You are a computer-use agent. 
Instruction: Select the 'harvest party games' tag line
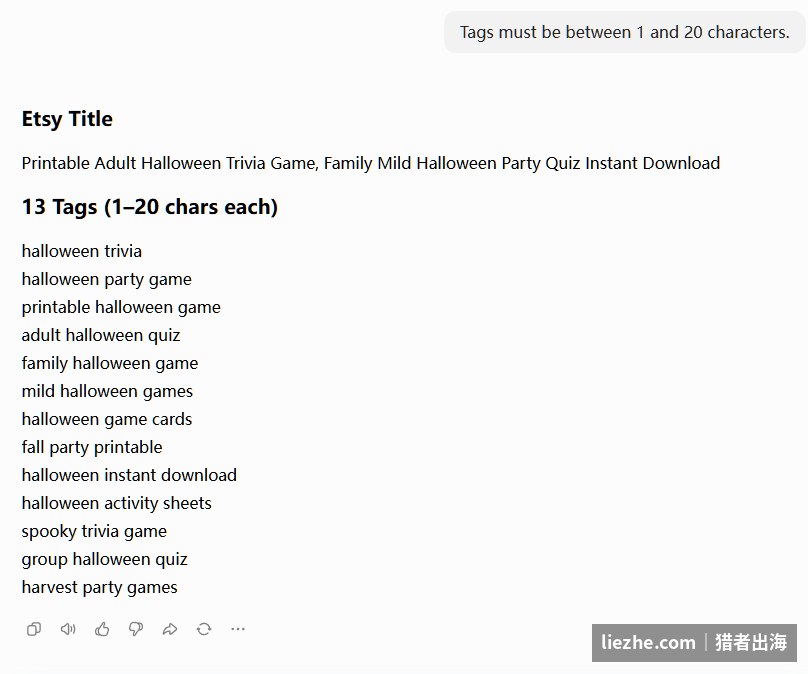tap(99, 587)
